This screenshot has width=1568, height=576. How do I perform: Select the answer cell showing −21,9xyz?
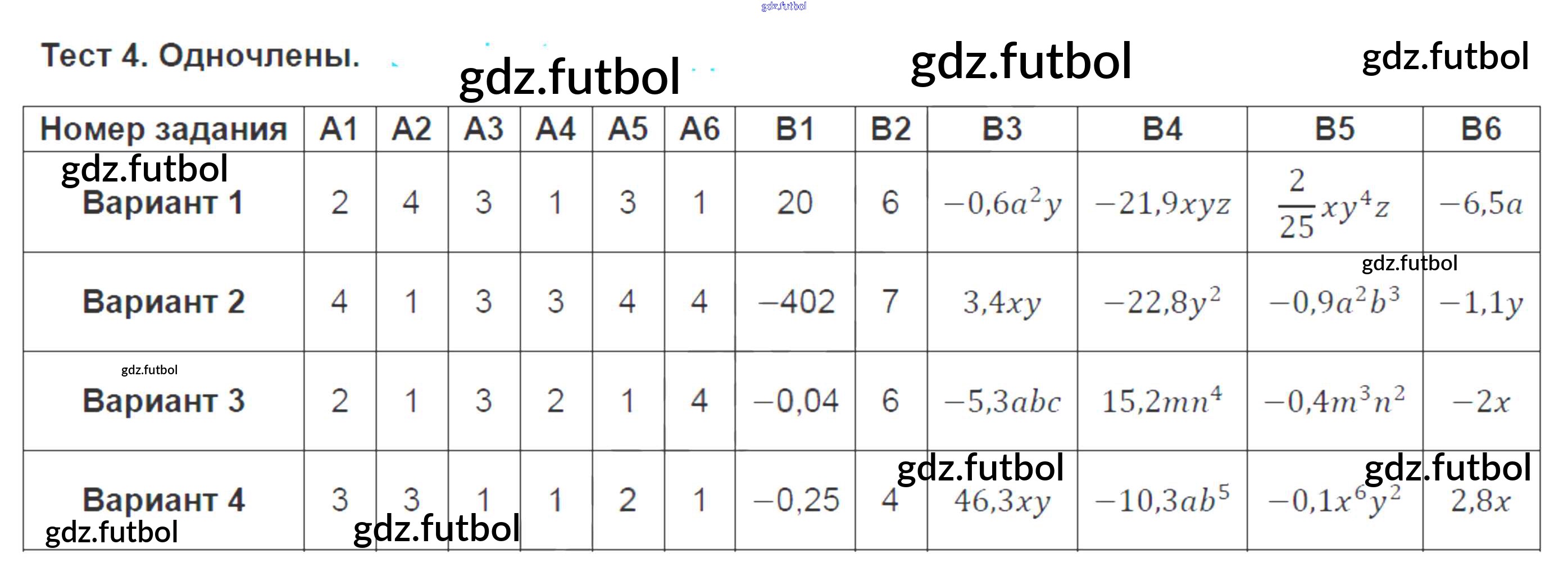click(x=1161, y=203)
